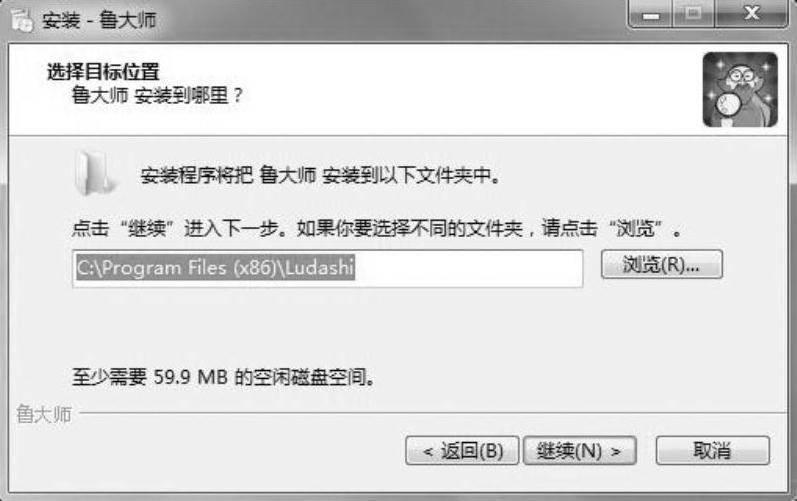Click the 安装程序将把 鲁大师 安装到以下文件夹中 message
Image resolution: width=797 pixels, height=501 pixels.
tap(320, 176)
